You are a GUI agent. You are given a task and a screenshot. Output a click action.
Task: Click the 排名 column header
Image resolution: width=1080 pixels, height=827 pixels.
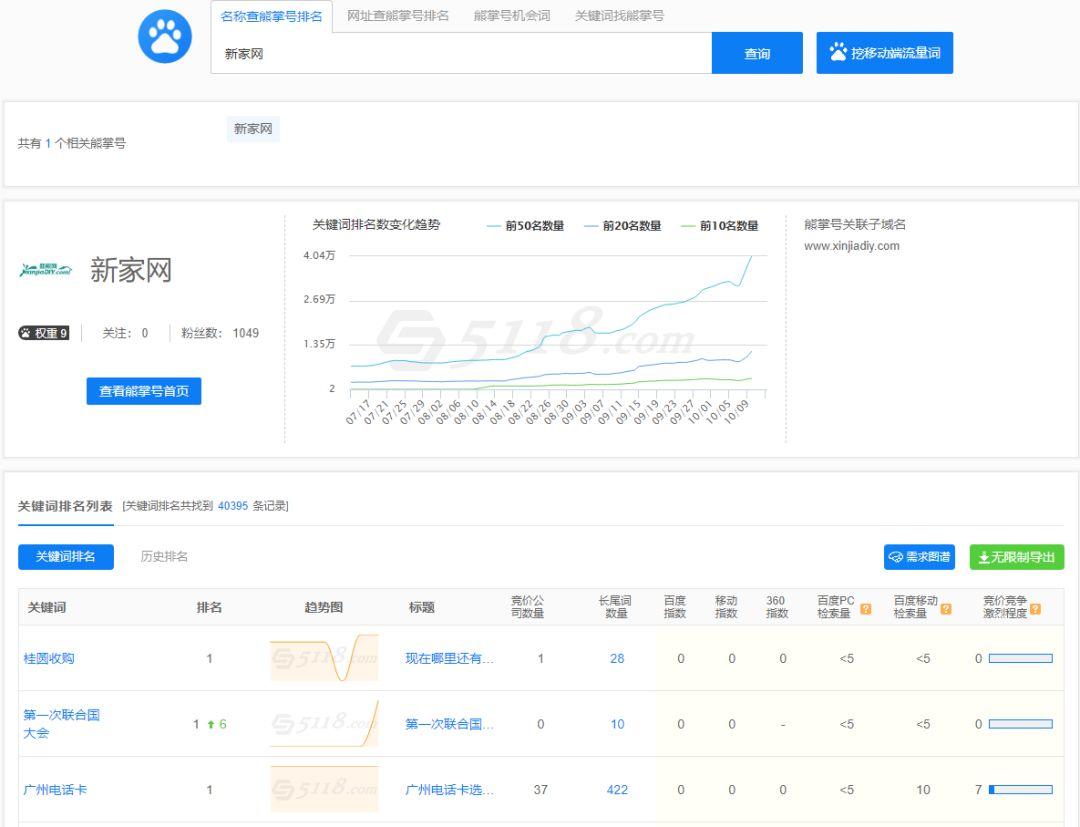pyautogui.click(x=209, y=607)
